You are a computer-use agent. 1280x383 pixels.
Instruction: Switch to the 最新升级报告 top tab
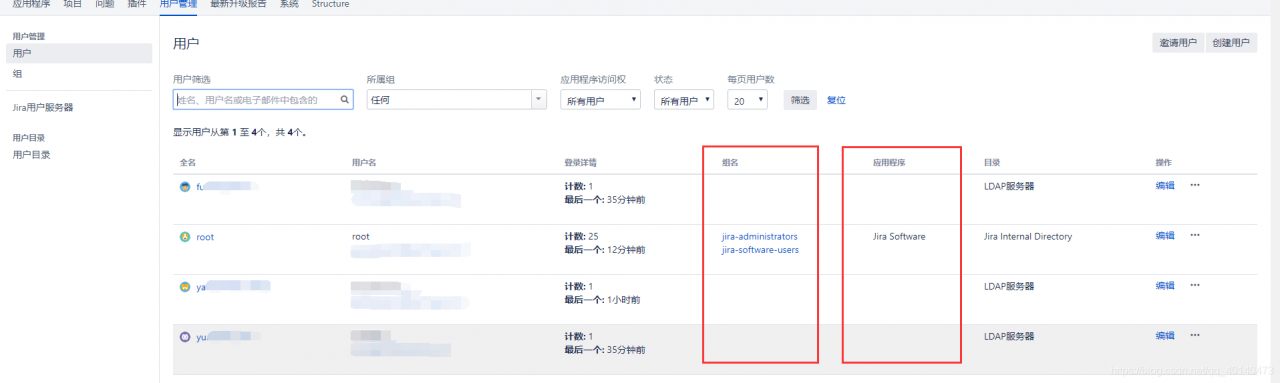click(x=238, y=5)
